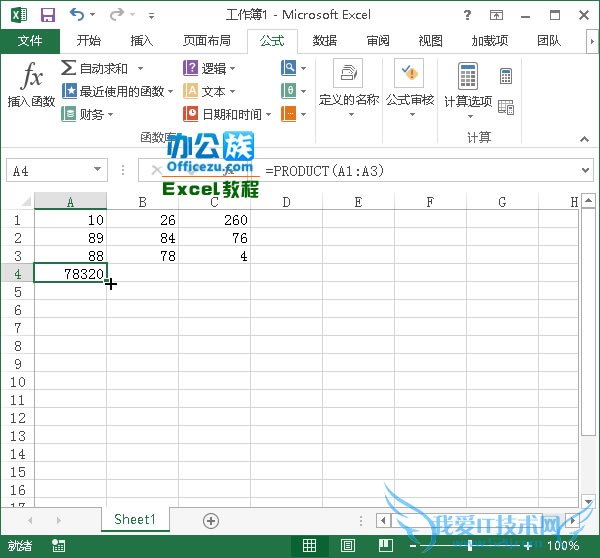Switch to Normal view in status bar

tap(310, 546)
